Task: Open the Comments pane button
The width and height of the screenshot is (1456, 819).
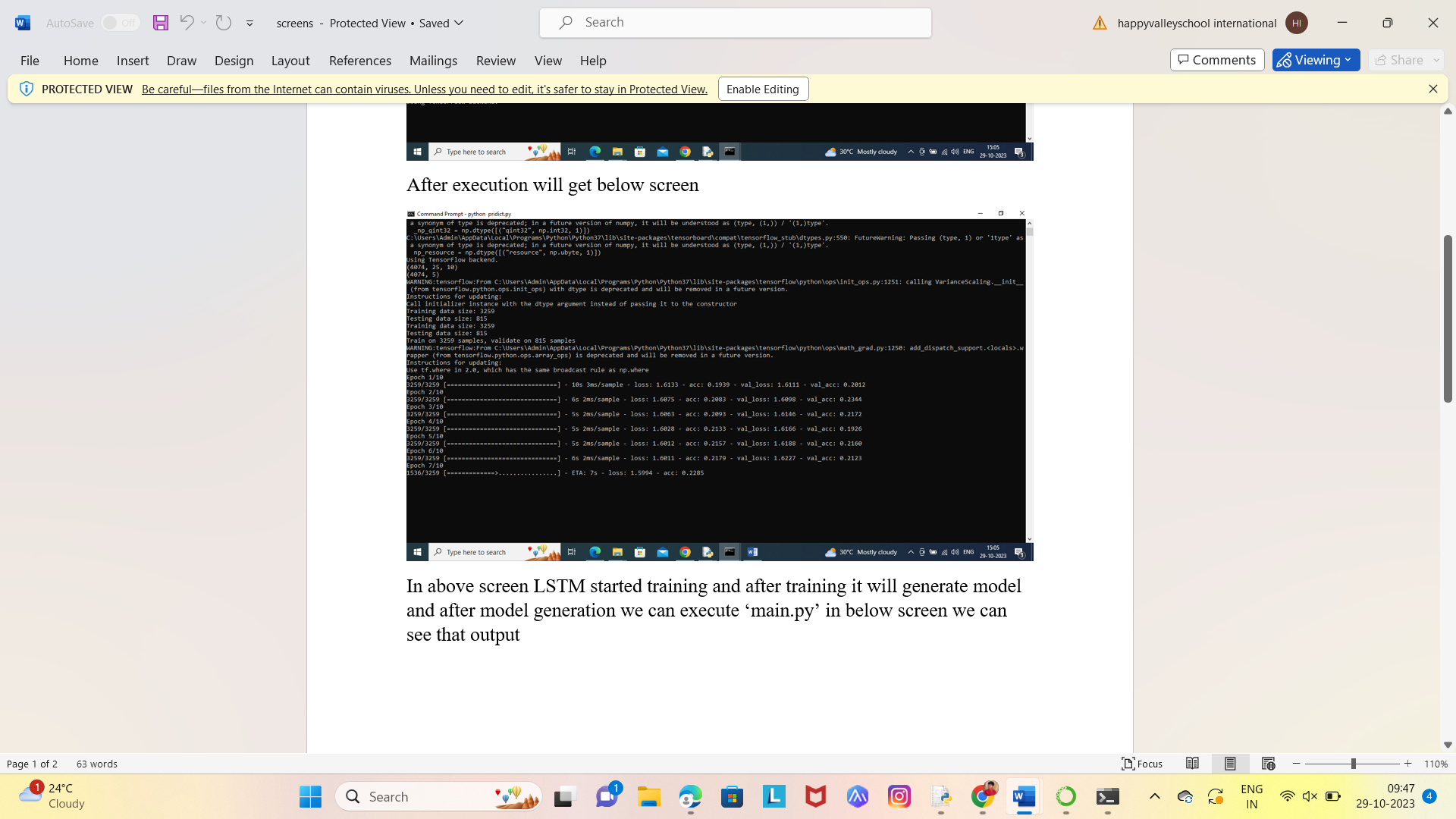Action: [x=1216, y=60]
